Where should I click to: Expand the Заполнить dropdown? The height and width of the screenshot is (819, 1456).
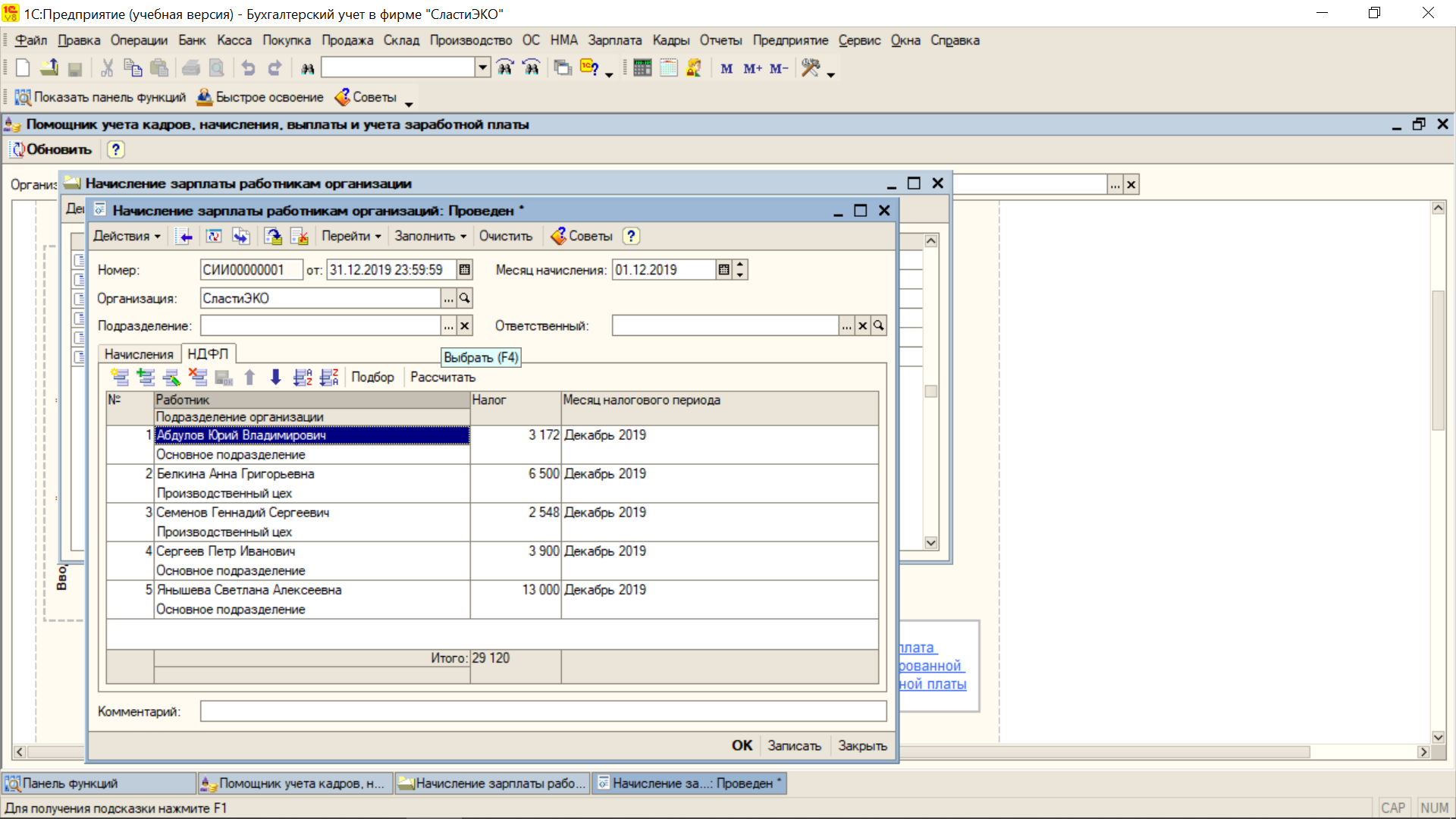pyautogui.click(x=430, y=236)
